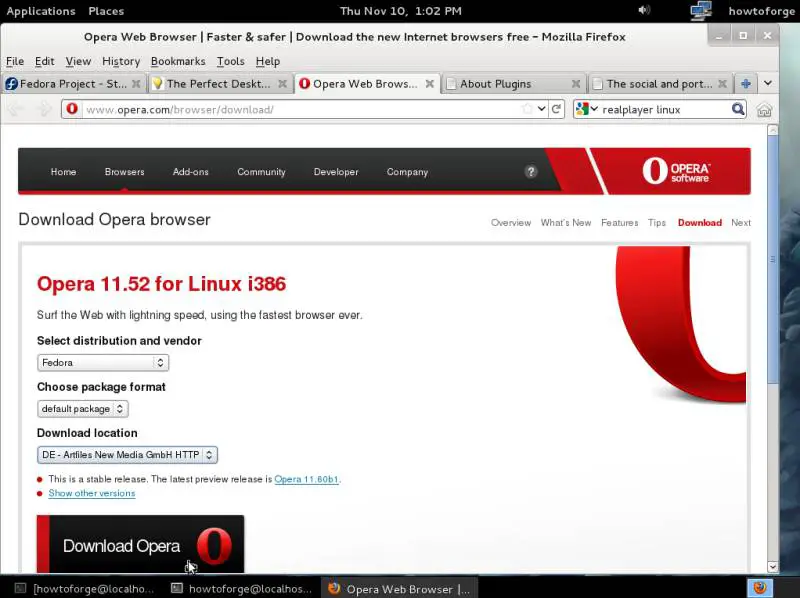
Task: Open the What's New sub-navigation link
Action: [x=566, y=222]
